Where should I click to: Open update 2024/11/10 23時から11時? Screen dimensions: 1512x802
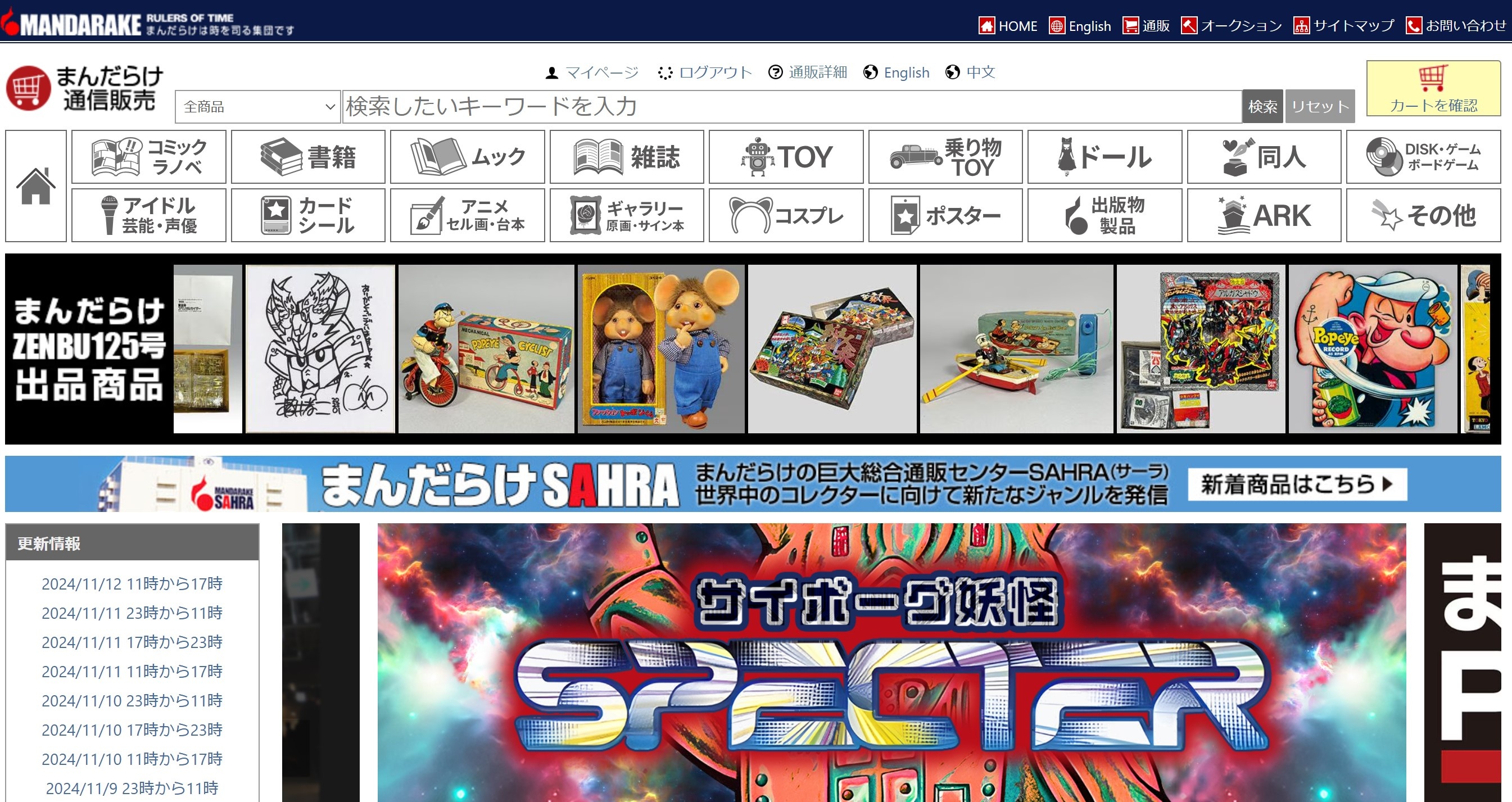click(132, 700)
